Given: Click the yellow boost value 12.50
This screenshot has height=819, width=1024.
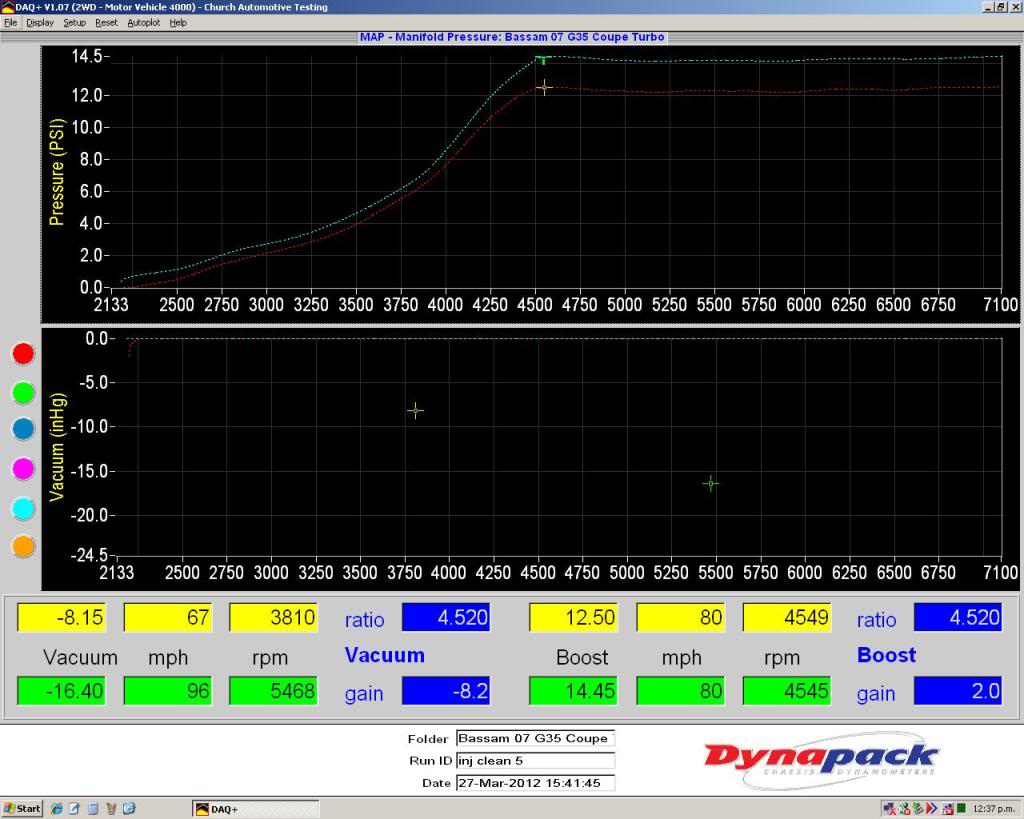Looking at the screenshot, I should click(x=573, y=617).
